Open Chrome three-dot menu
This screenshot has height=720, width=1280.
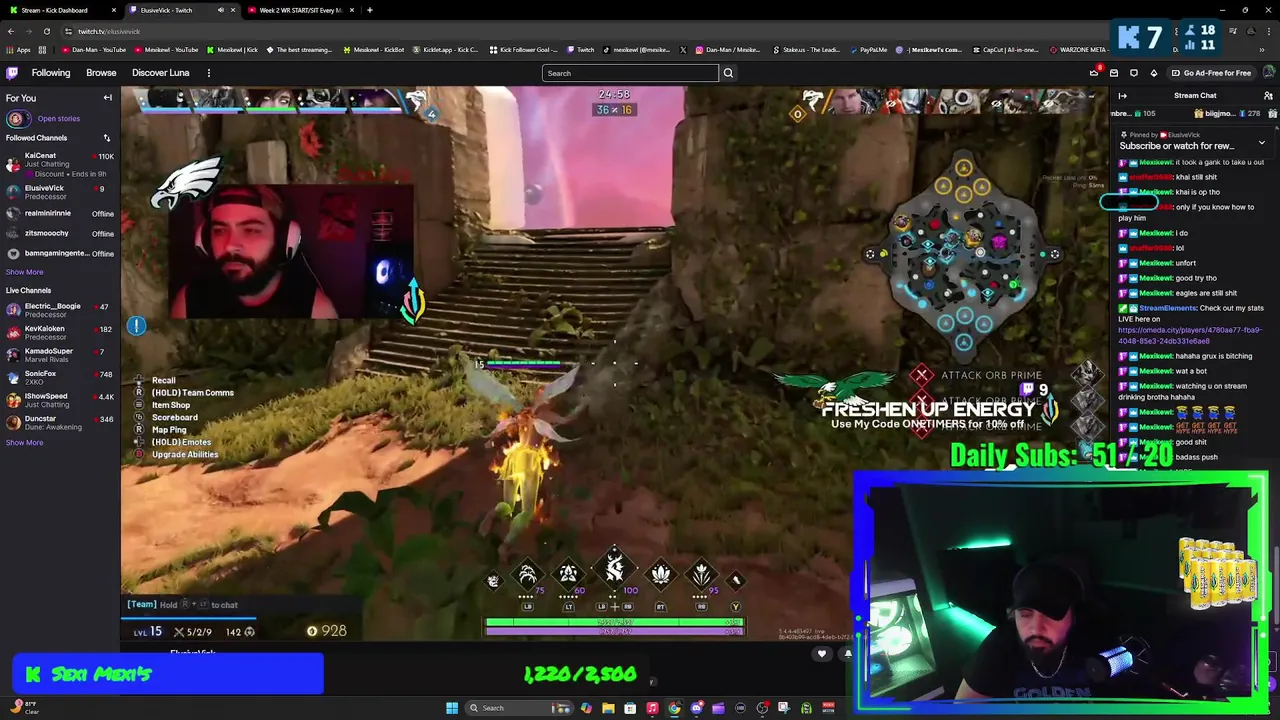[x=1268, y=31]
